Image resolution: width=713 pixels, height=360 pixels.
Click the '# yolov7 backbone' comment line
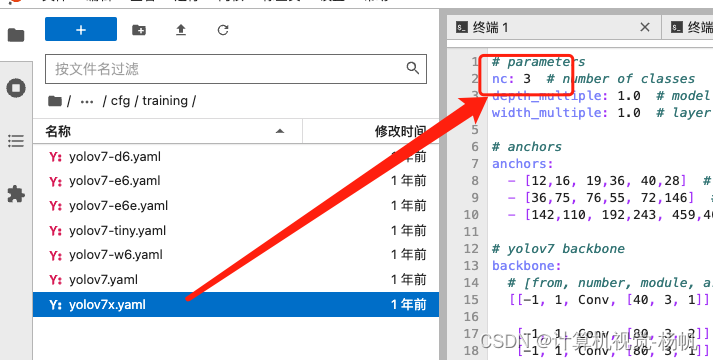(x=558, y=249)
